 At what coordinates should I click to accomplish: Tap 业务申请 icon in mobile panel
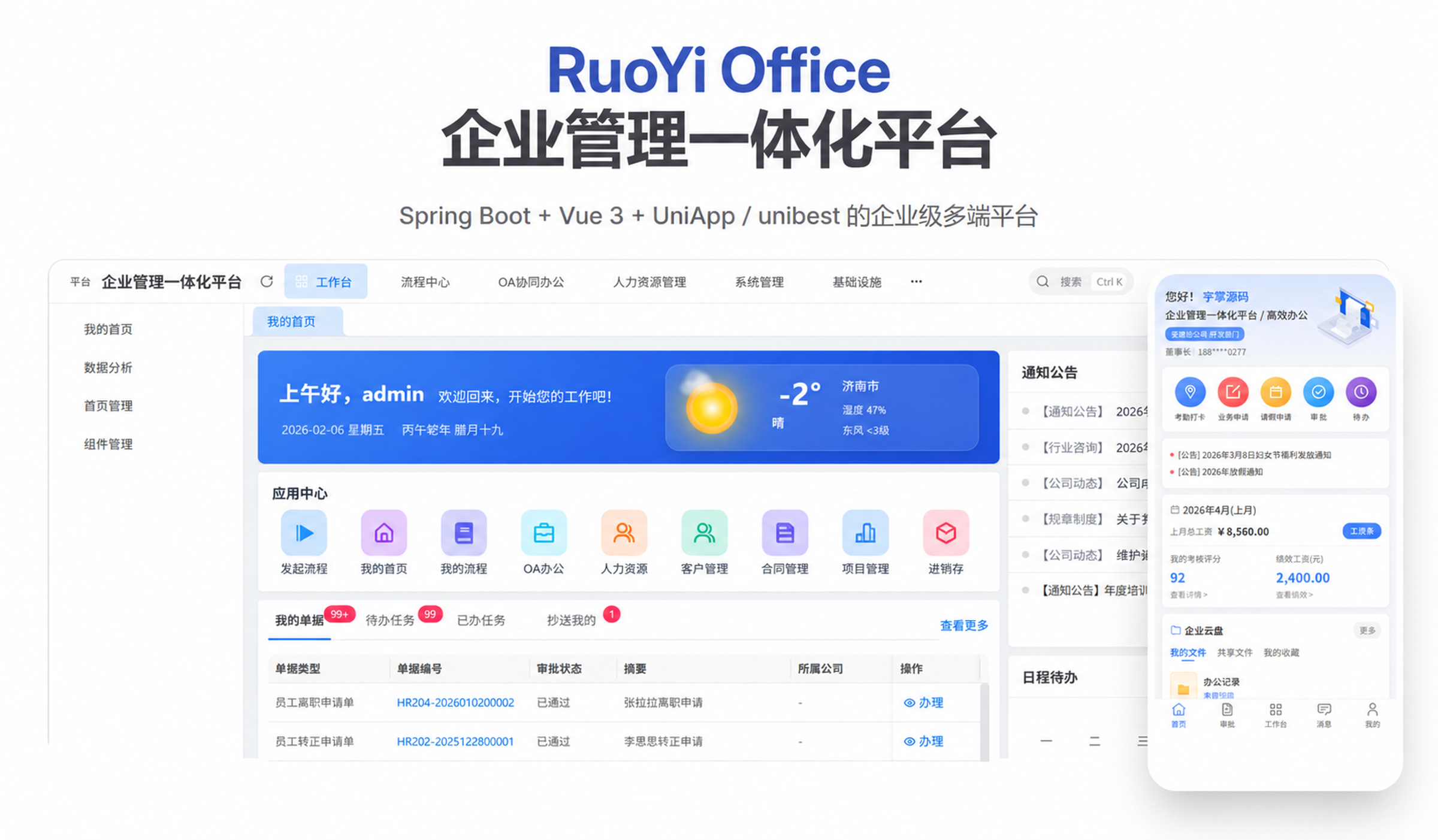tap(1232, 392)
